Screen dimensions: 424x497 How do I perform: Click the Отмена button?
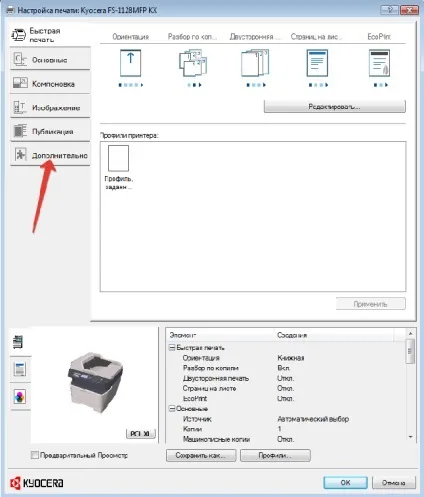point(394,482)
